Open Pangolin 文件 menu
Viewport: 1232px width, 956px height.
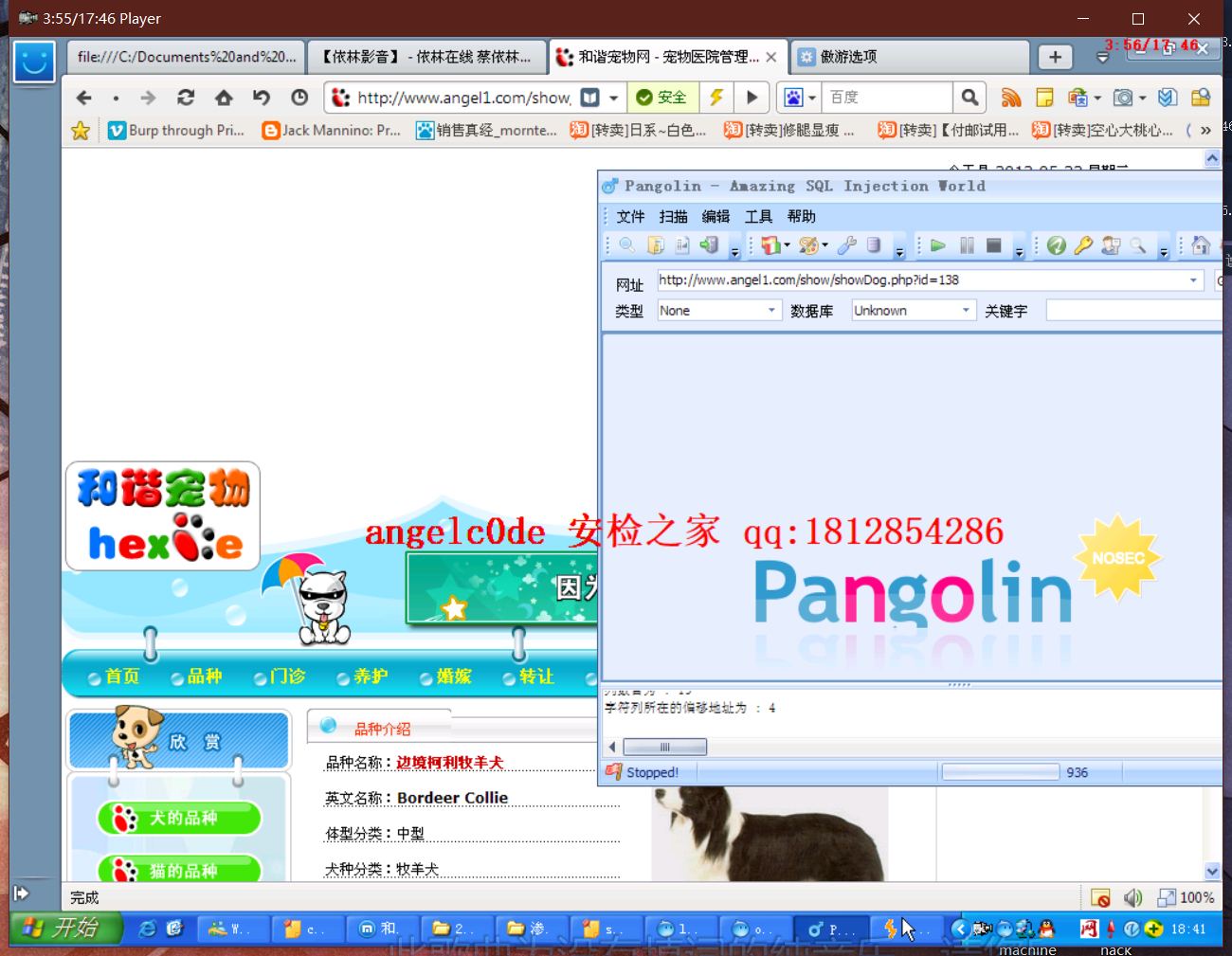630,216
